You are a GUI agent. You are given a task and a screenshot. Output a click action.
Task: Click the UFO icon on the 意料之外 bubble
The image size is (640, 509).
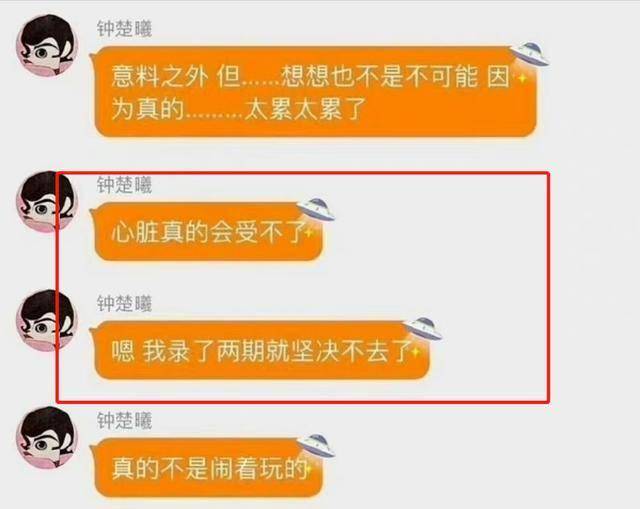[x=529, y=54]
